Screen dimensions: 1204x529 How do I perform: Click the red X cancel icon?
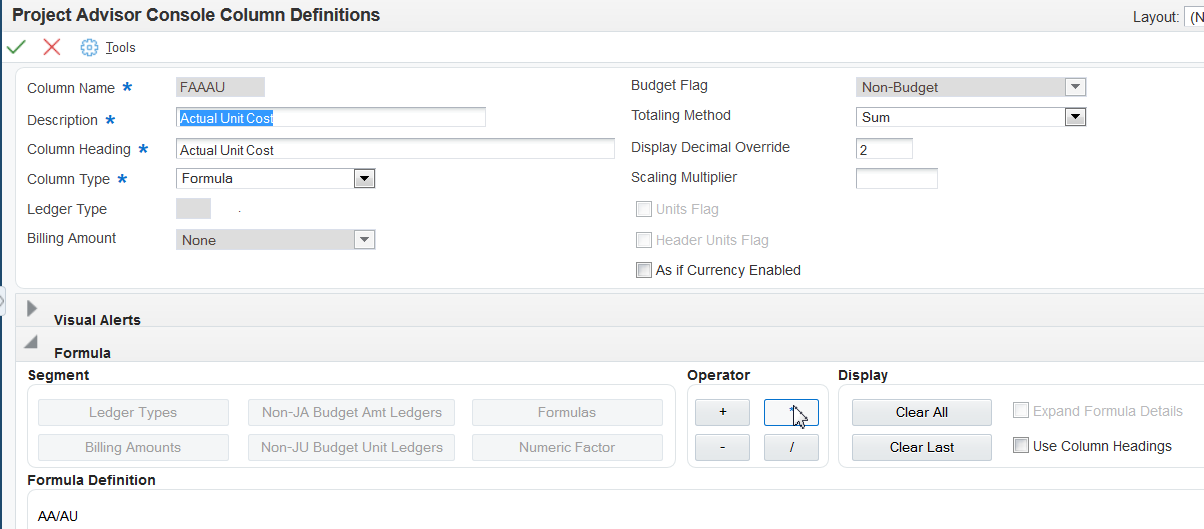(x=52, y=47)
